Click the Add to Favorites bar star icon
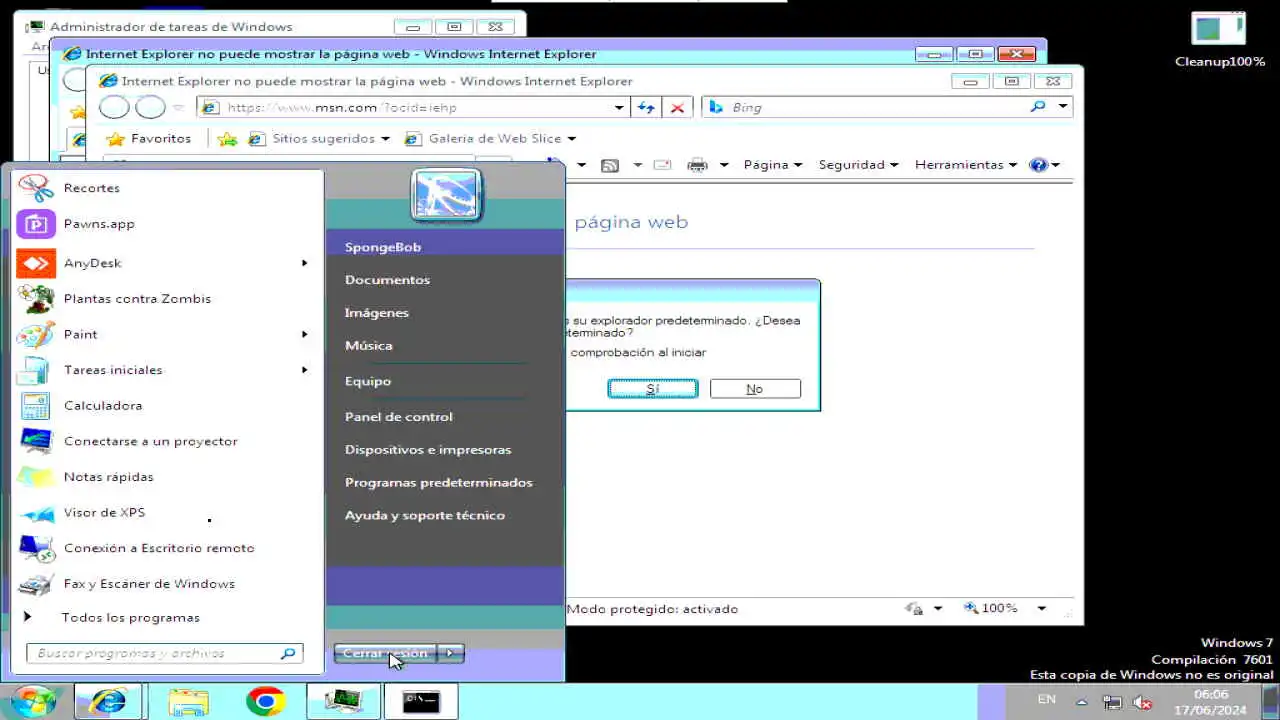1280x720 pixels. 227,139
